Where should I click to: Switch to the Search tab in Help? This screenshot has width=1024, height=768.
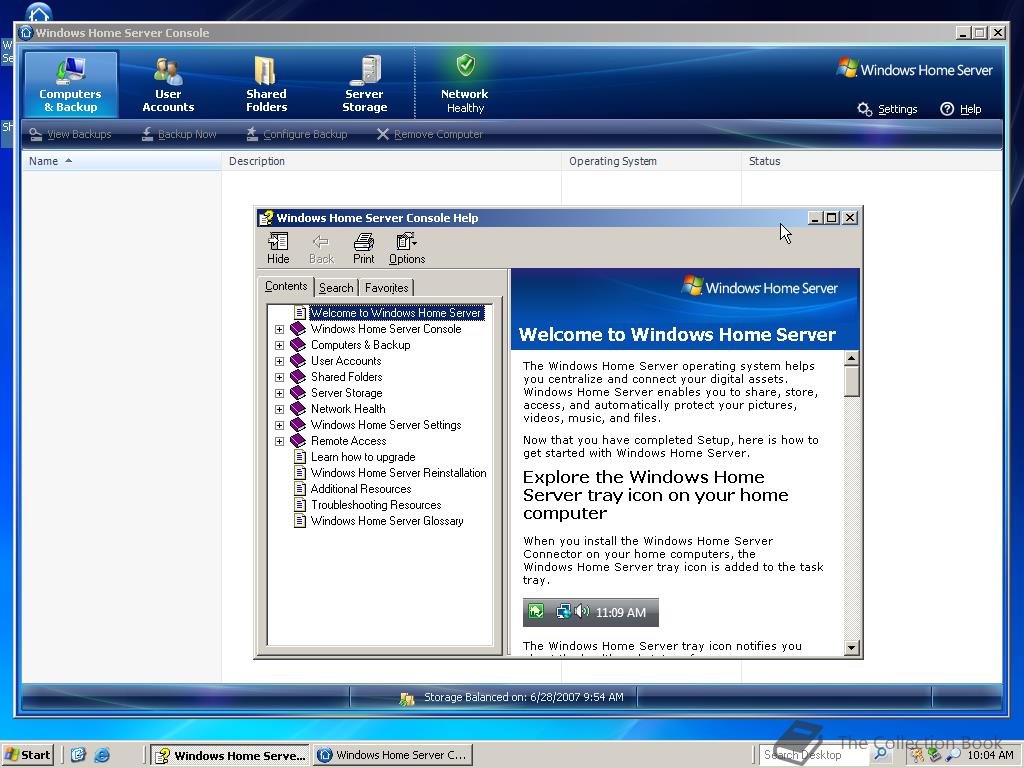336,288
